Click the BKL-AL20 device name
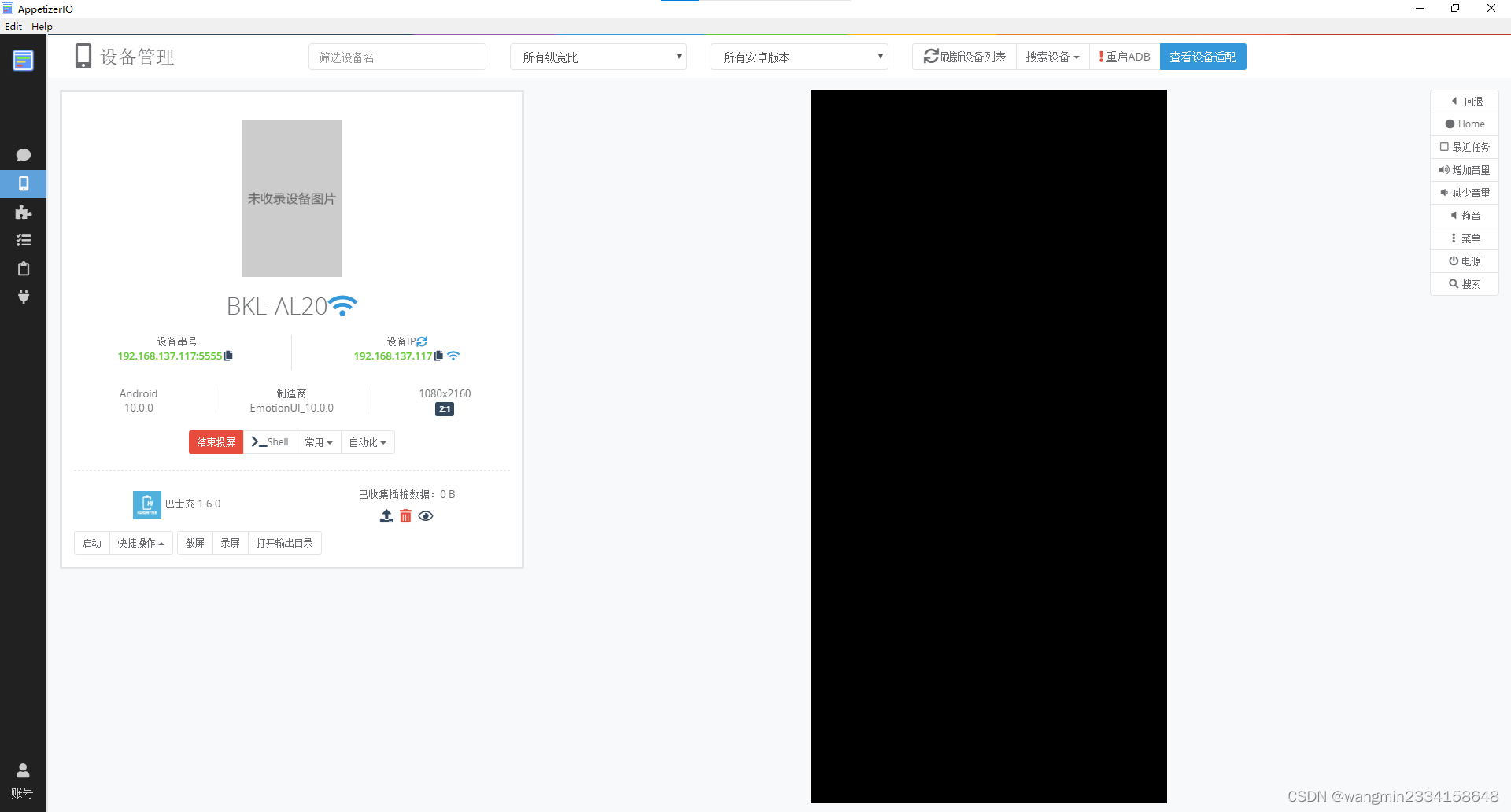 277,306
